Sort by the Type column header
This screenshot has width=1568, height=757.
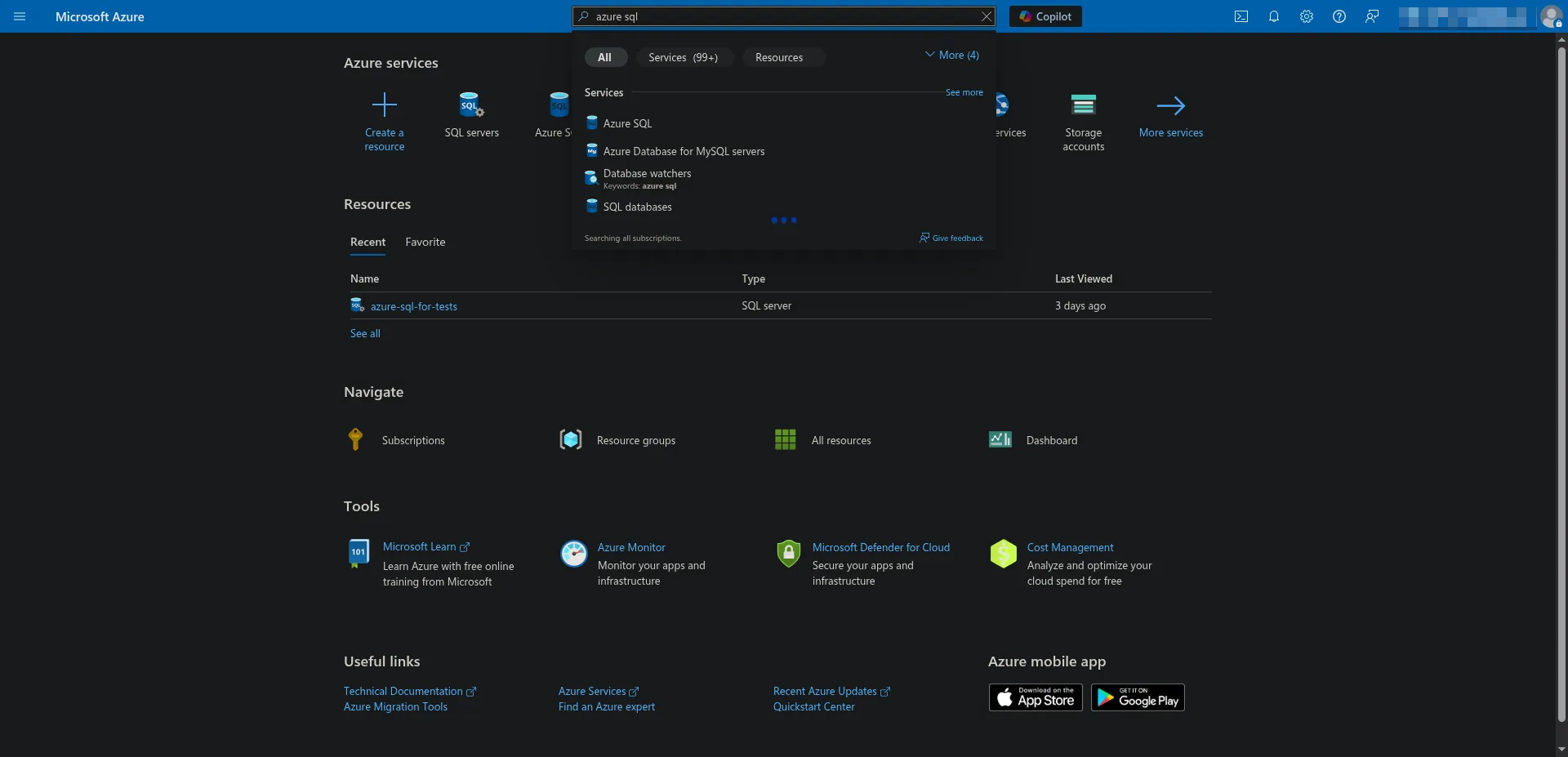(753, 278)
